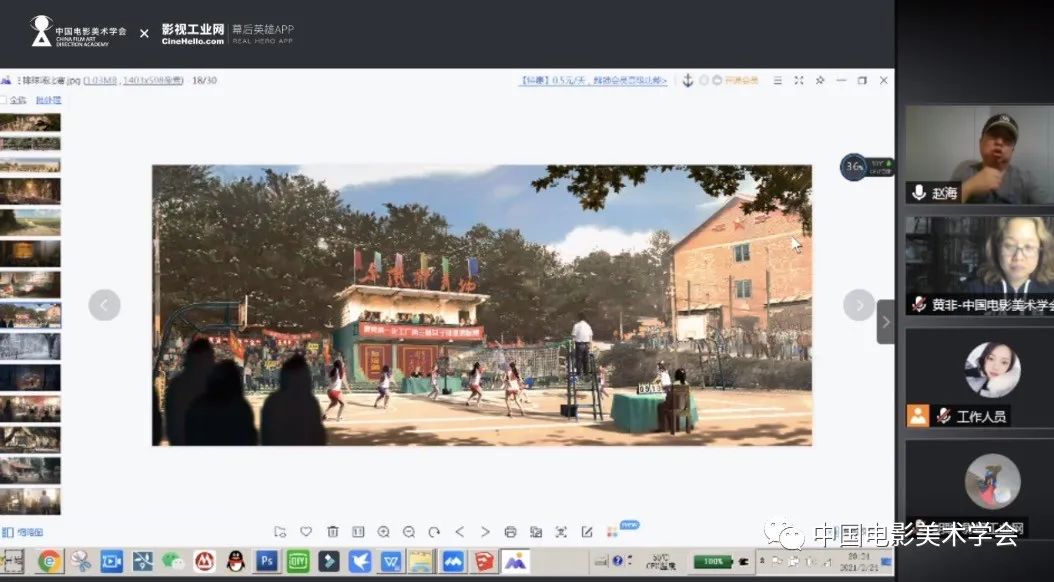Click the zoom out magnifier icon

pyautogui.click(x=409, y=532)
